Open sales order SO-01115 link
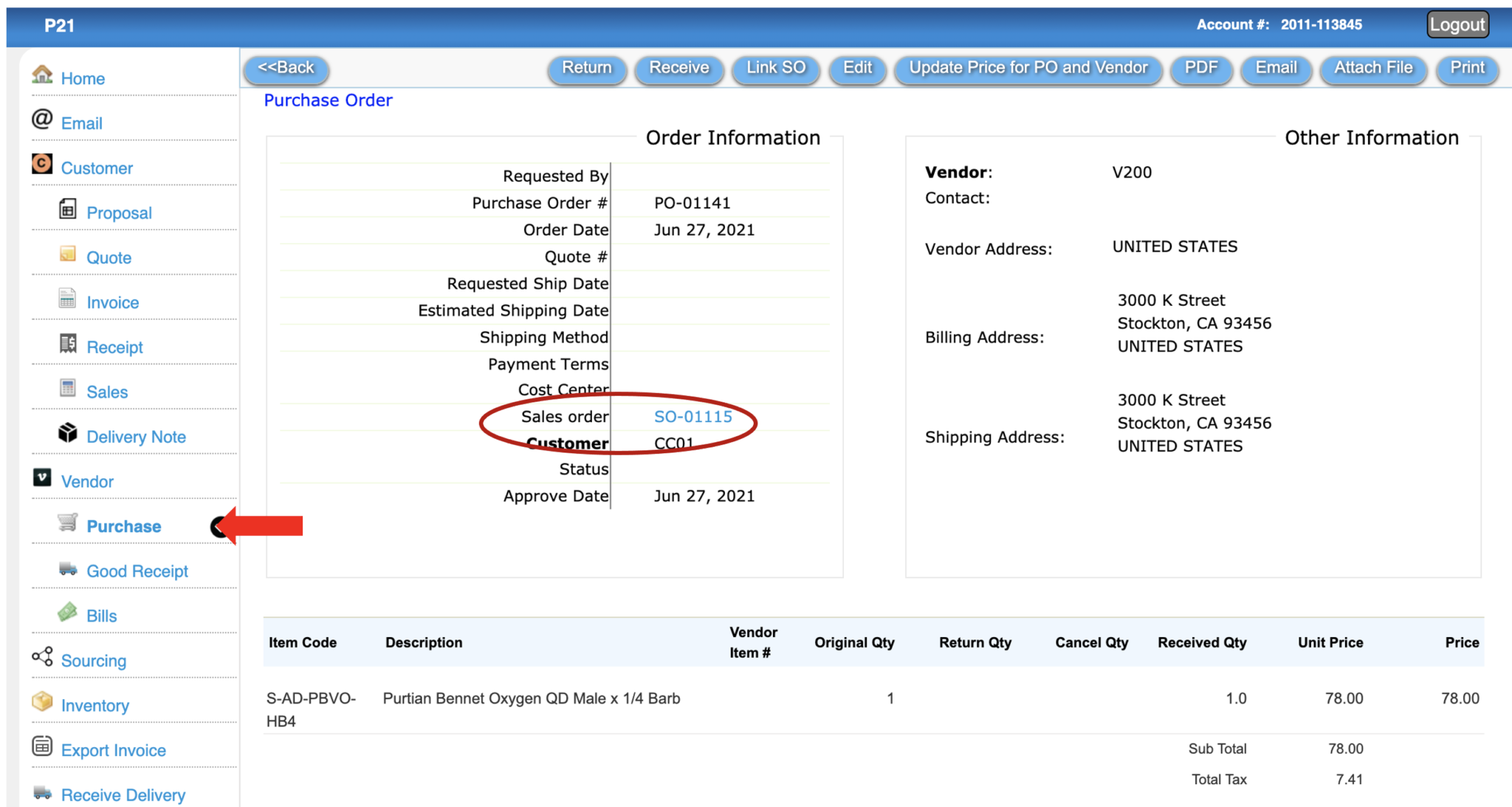1512x807 pixels. pyautogui.click(x=693, y=416)
